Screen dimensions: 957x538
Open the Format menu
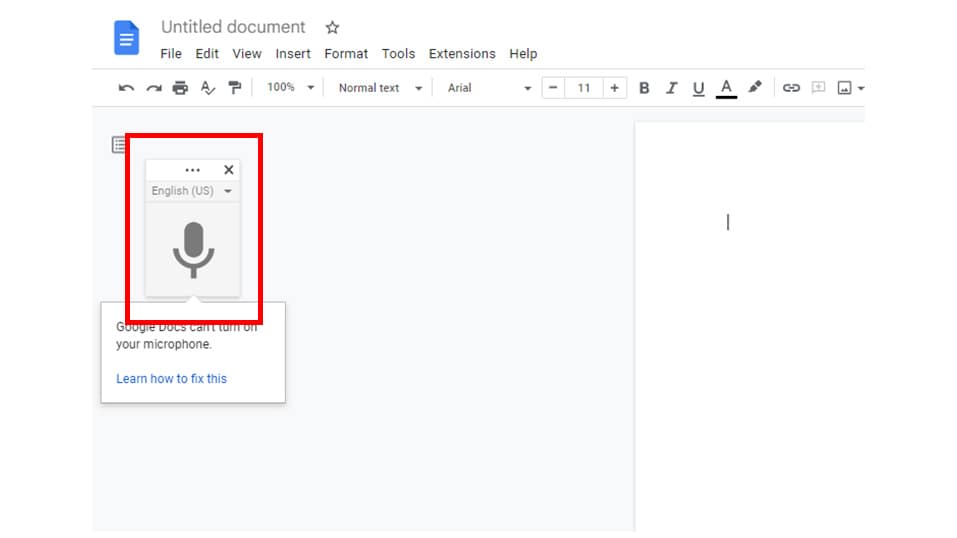(x=346, y=54)
